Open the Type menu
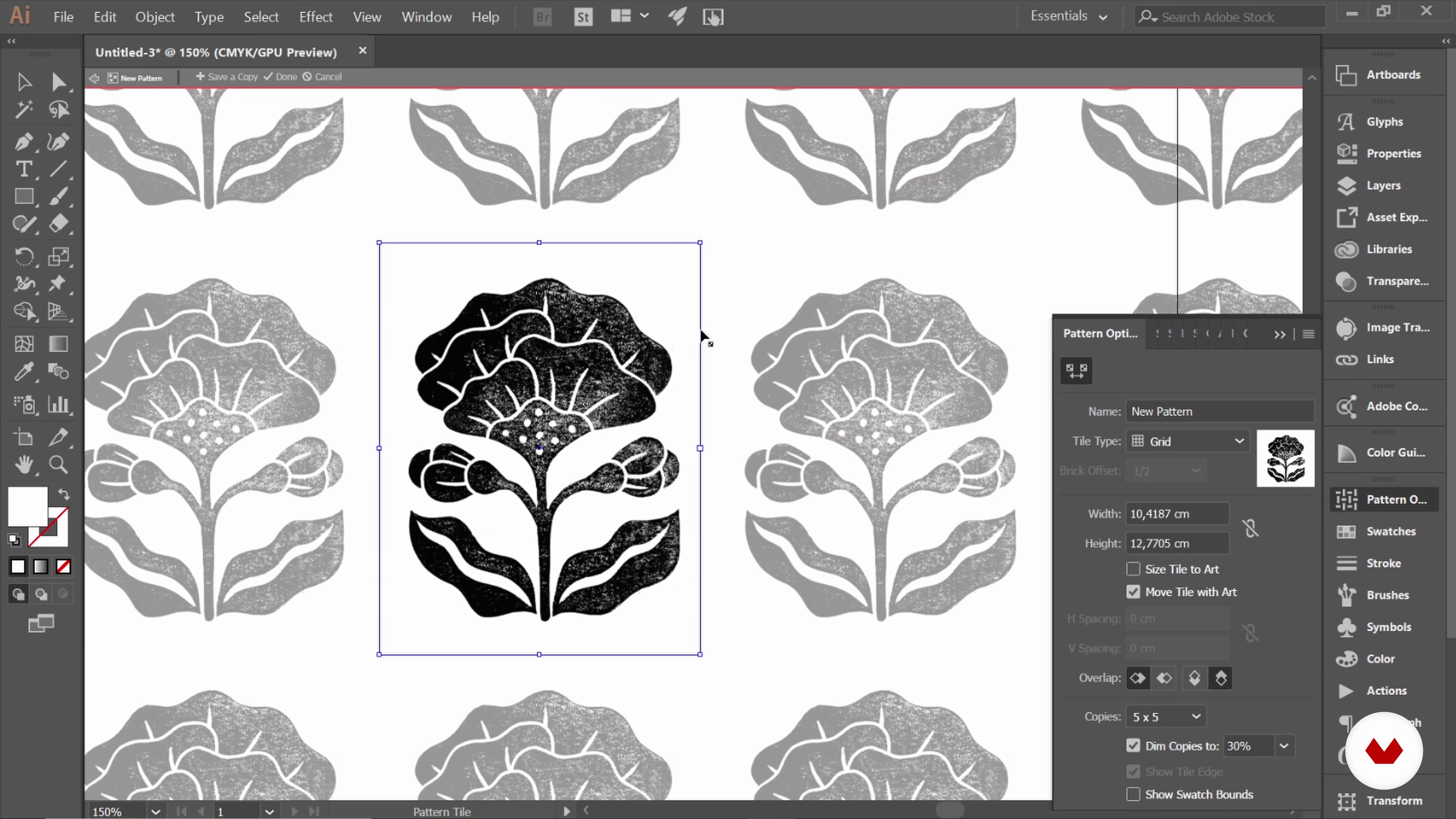The image size is (1456, 819). (209, 17)
